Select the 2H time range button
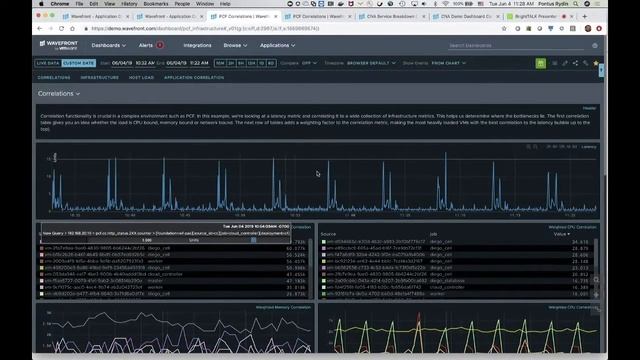 231,63
